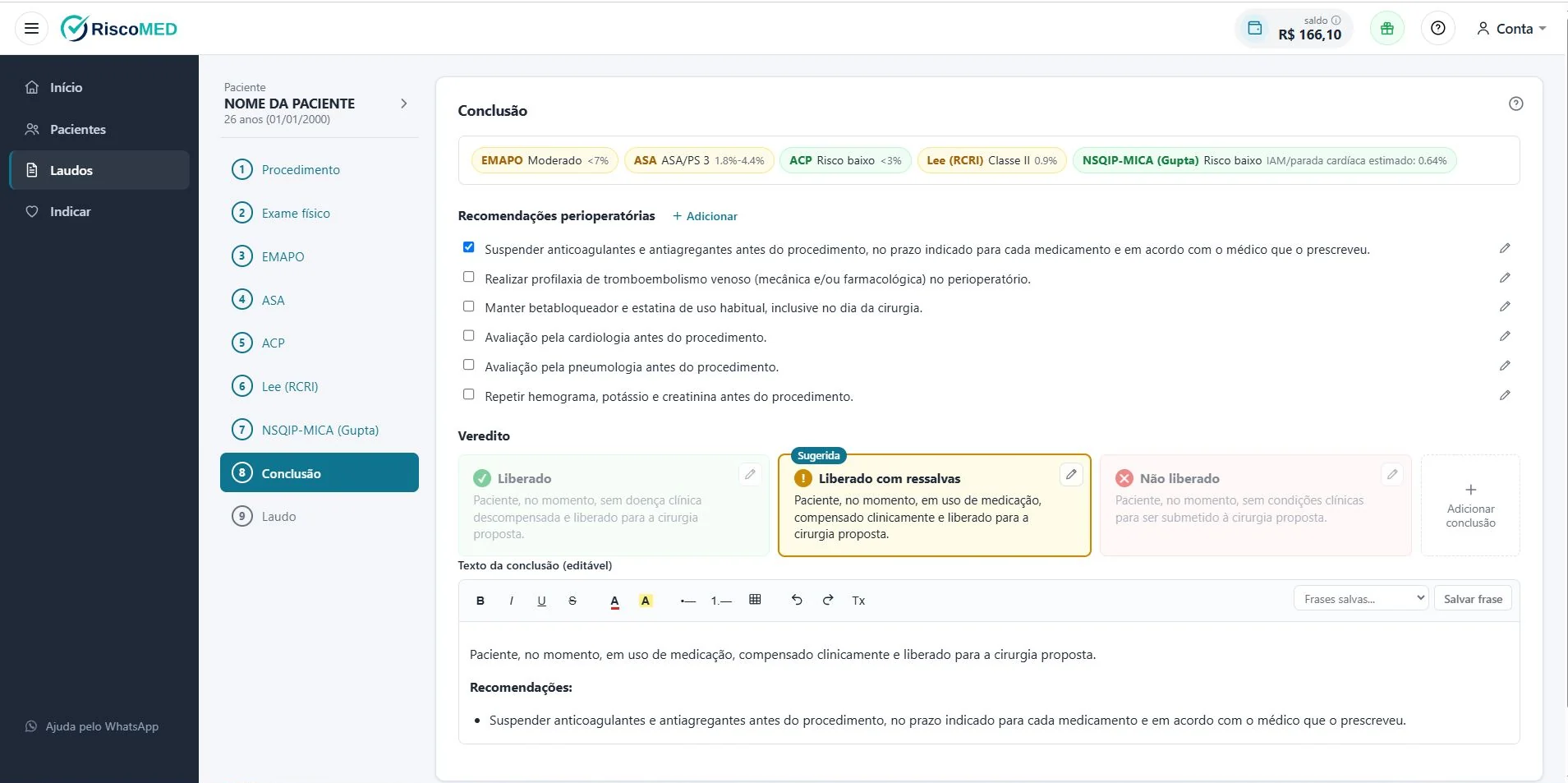Open the hamburger menu icon
Viewport: 1568px width, 783px height.
click(31, 28)
